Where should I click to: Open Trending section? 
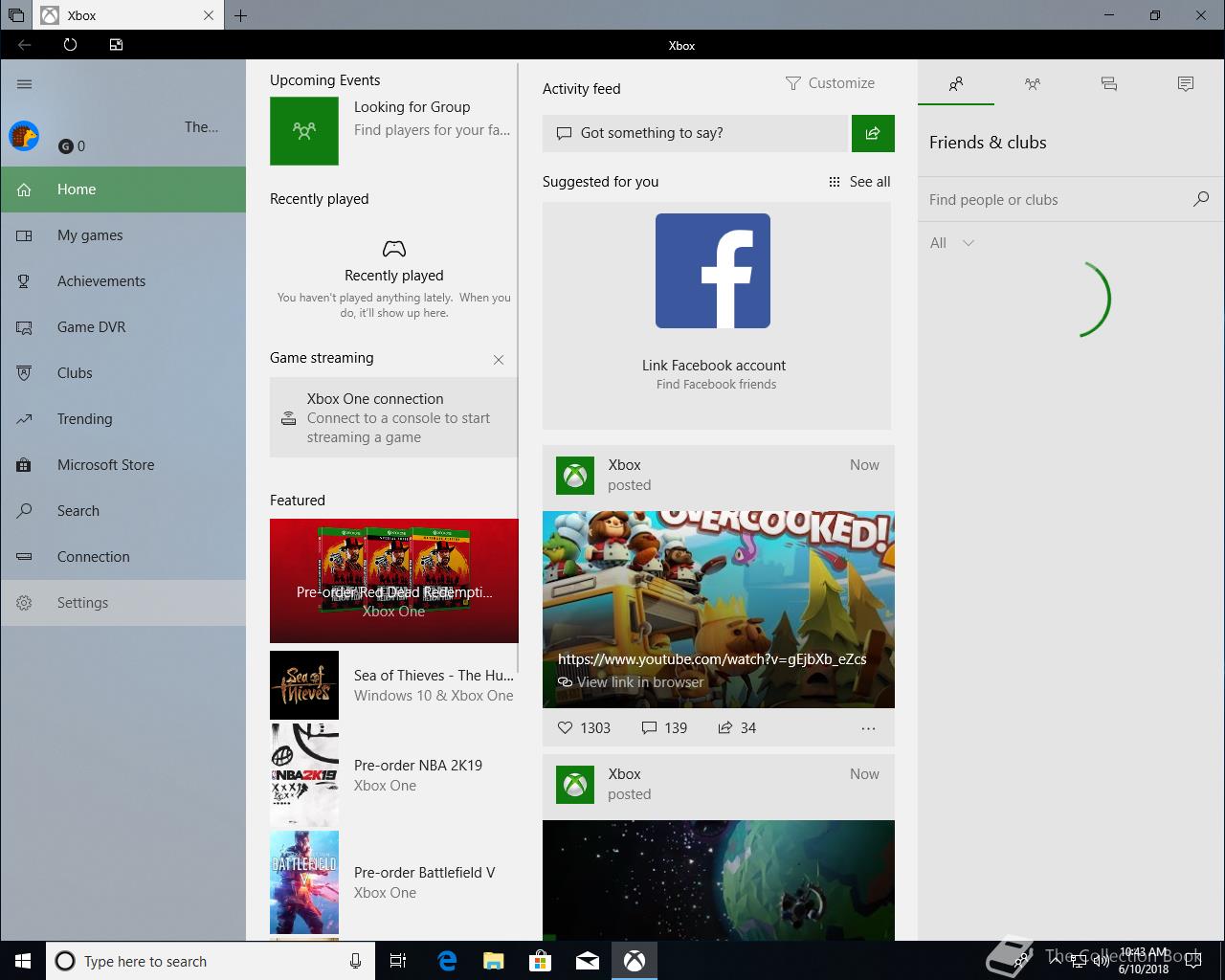coord(122,419)
